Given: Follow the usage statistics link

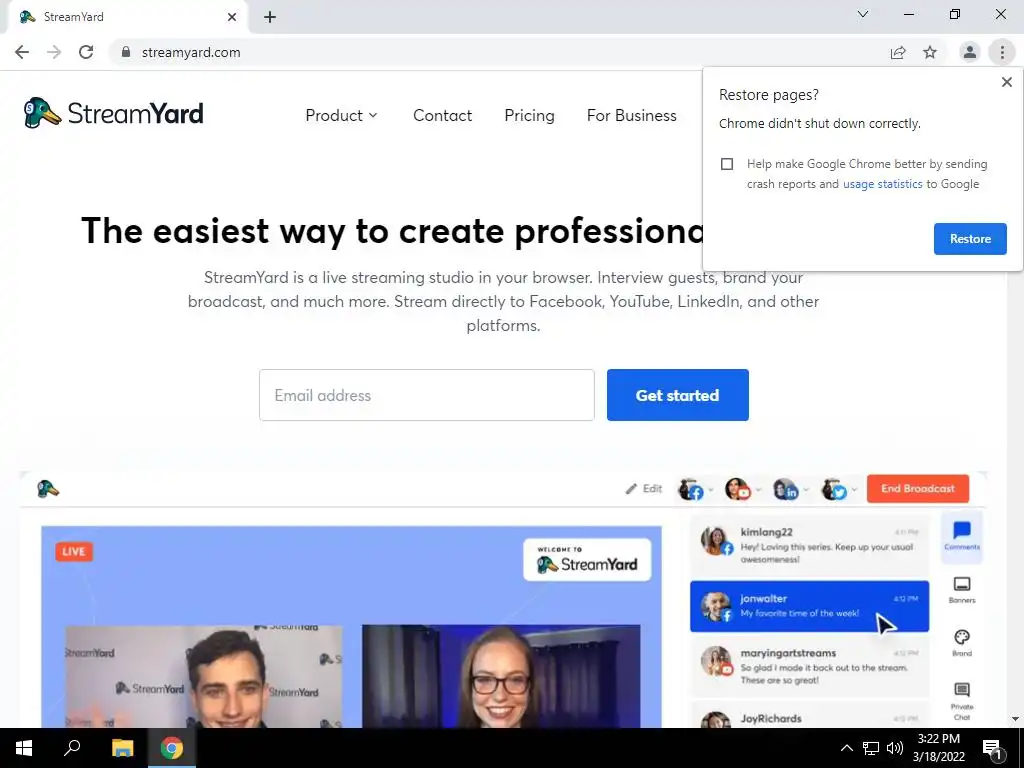Looking at the screenshot, I should [882, 184].
